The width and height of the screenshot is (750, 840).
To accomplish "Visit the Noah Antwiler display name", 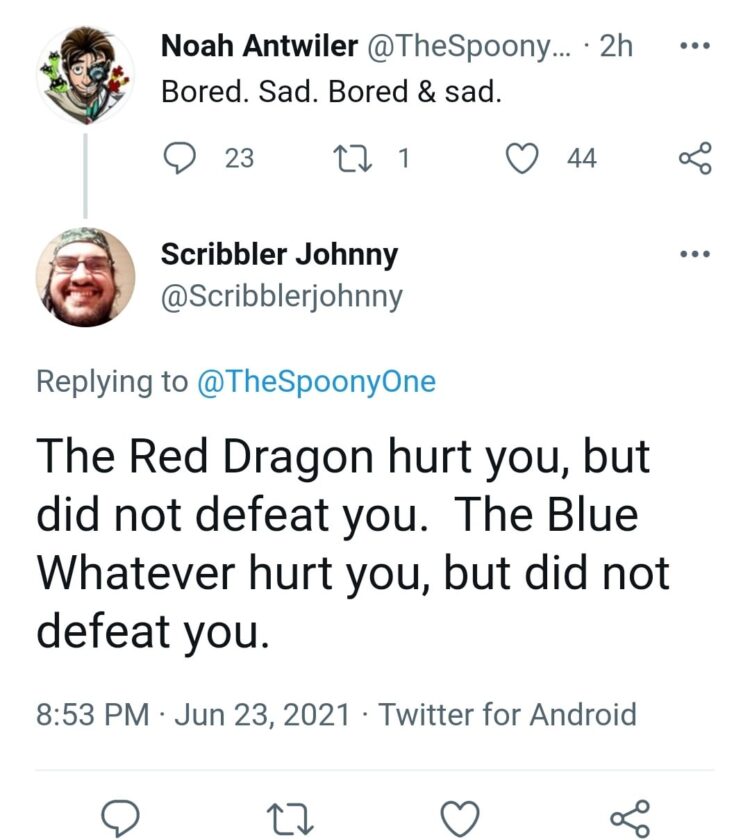I will coord(258,46).
